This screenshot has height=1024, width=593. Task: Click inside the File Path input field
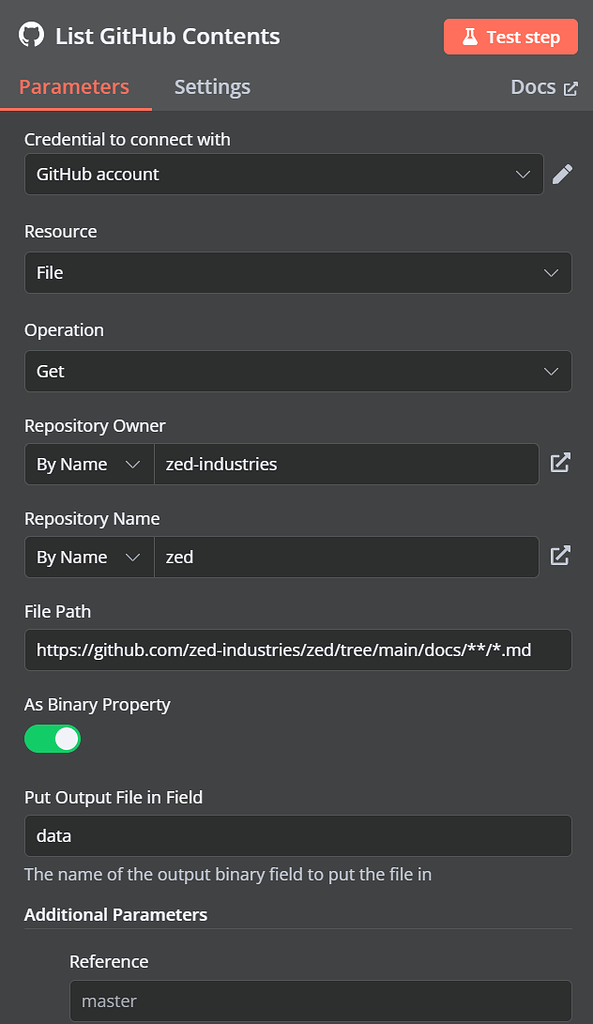298,650
